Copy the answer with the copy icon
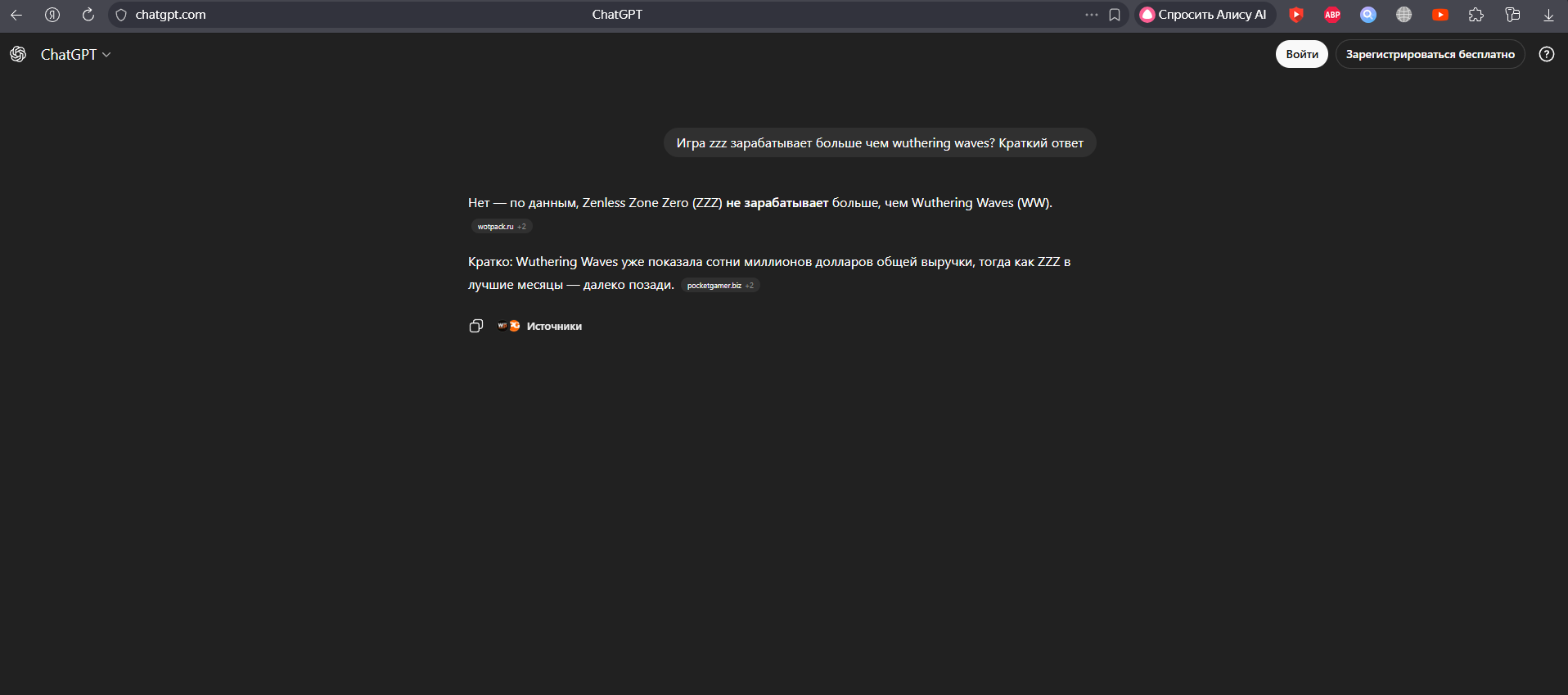Screen dimensions: 1568x695 click(x=476, y=326)
